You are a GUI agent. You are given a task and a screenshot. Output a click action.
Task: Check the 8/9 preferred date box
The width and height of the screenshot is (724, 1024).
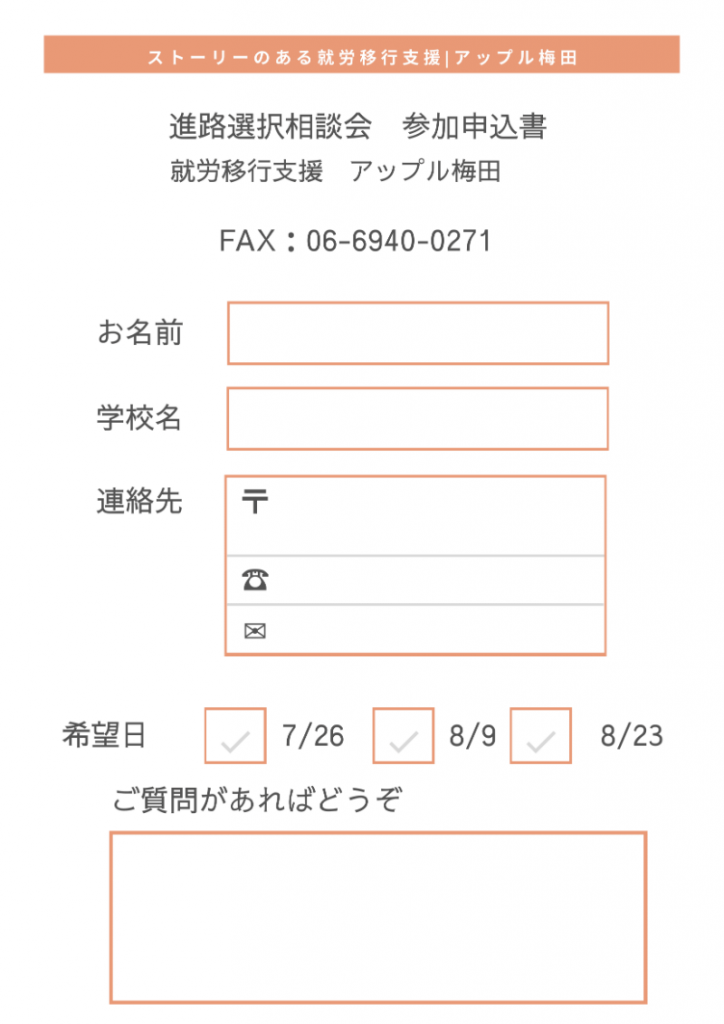[403, 735]
